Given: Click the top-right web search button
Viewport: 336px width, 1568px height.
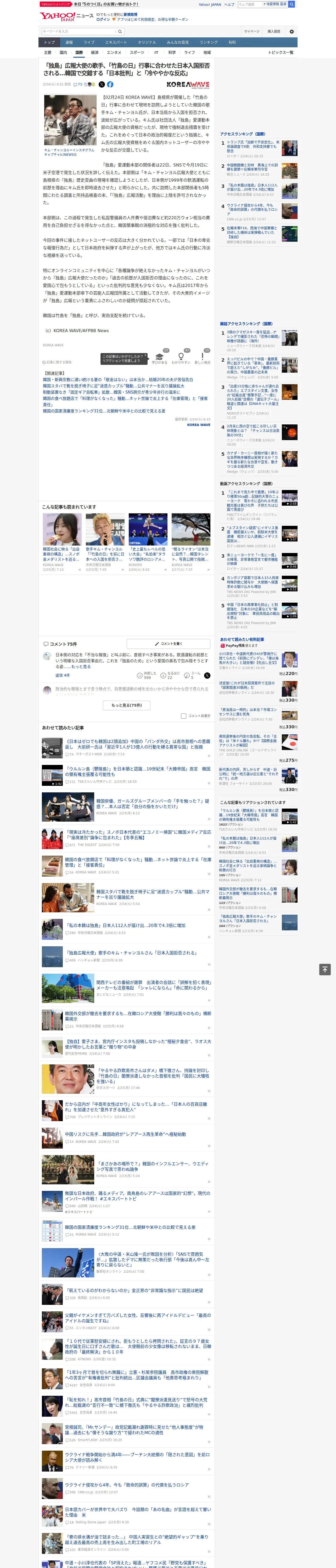Looking at the screenshot, I should click(292, 4).
